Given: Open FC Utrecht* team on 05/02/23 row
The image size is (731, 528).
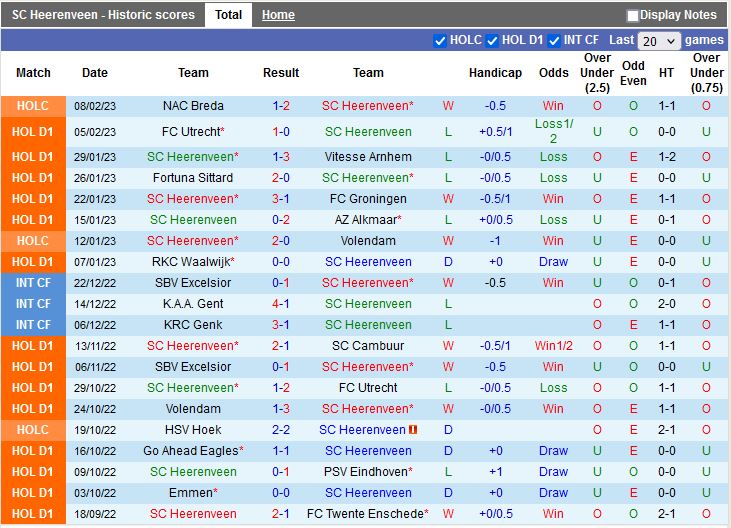Looking at the screenshot, I should pyautogui.click(x=193, y=132).
